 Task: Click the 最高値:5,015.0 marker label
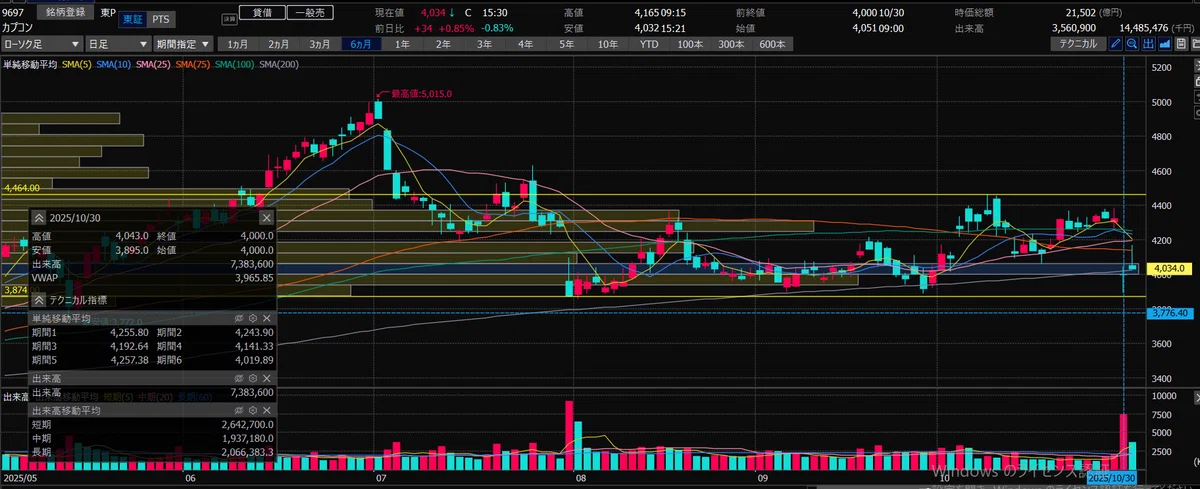point(421,93)
